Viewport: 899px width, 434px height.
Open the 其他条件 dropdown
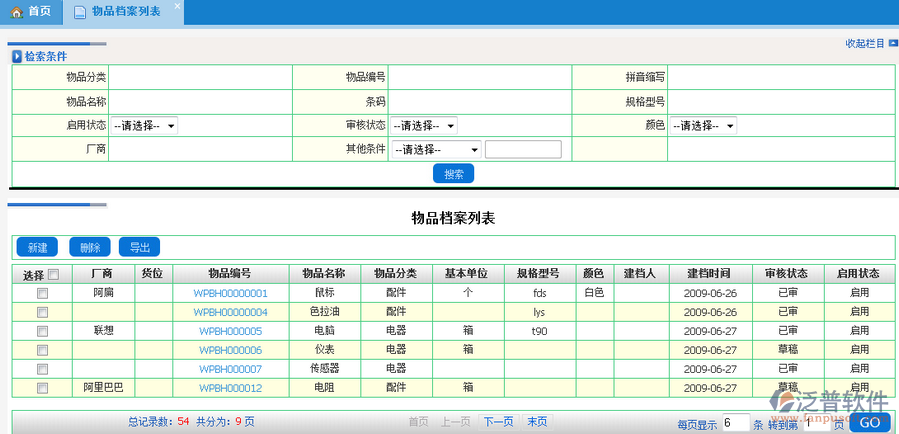tap(437, 150)
